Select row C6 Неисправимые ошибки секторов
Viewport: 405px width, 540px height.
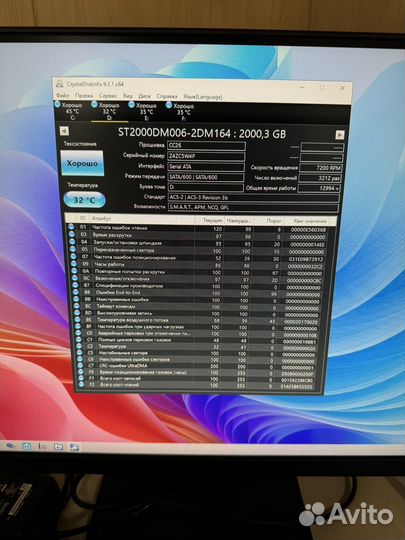(x=201, y=359)
